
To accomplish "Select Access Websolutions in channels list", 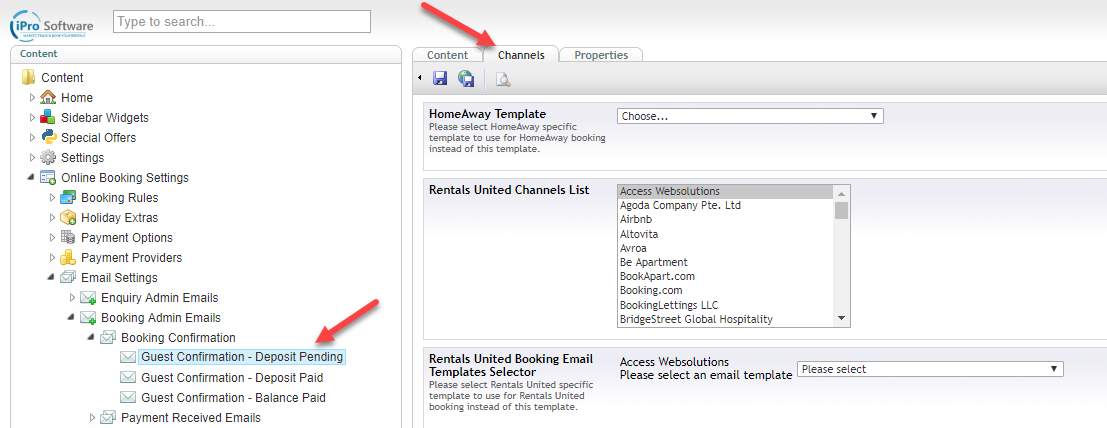I will click(725, 191).
